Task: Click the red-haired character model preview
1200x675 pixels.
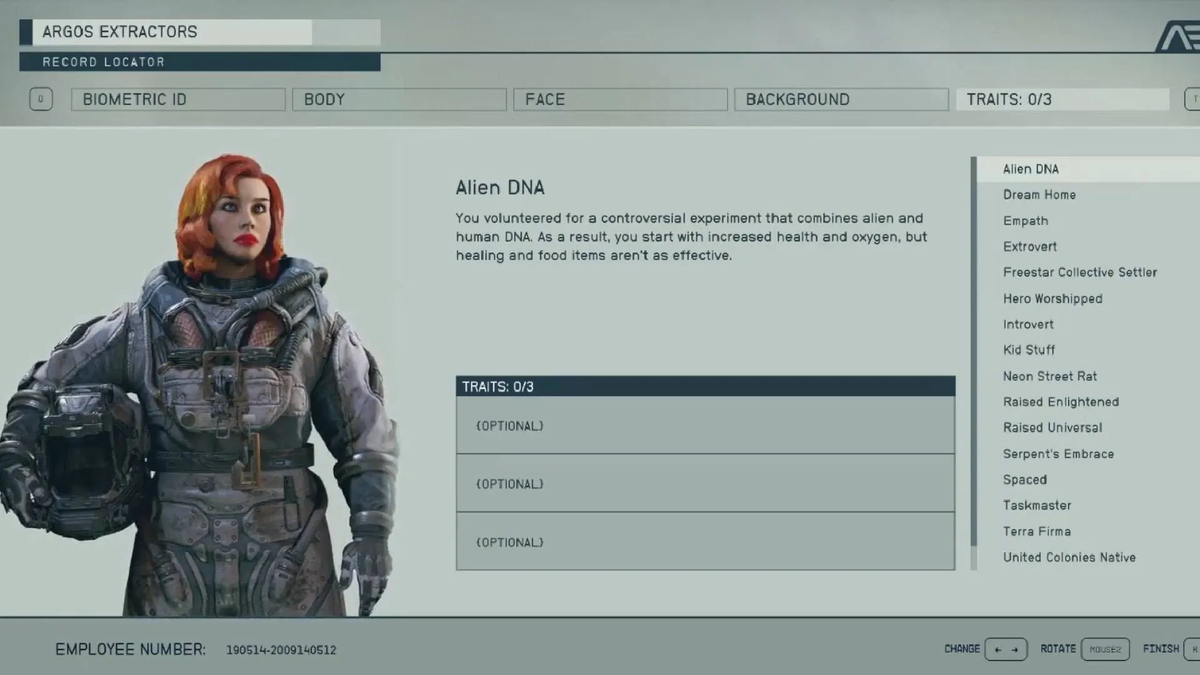Action: click(200, 385)
